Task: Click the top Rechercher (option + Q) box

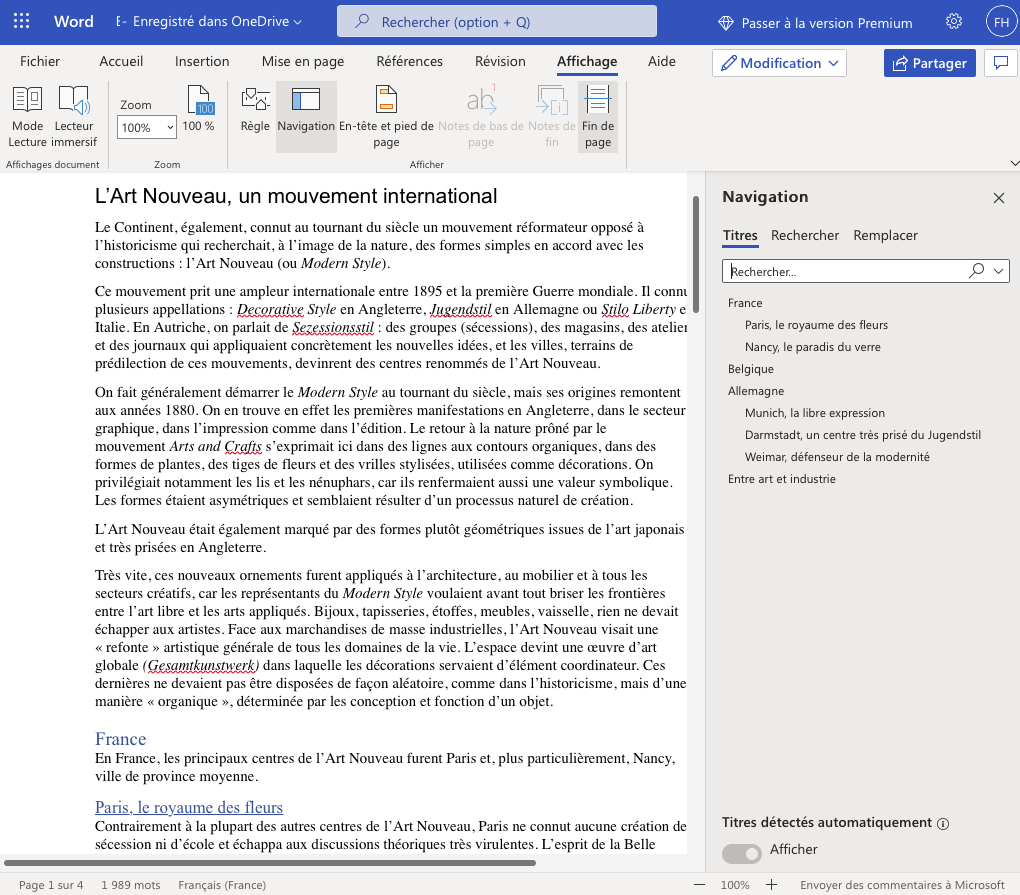Action: [x=497, y=21]
